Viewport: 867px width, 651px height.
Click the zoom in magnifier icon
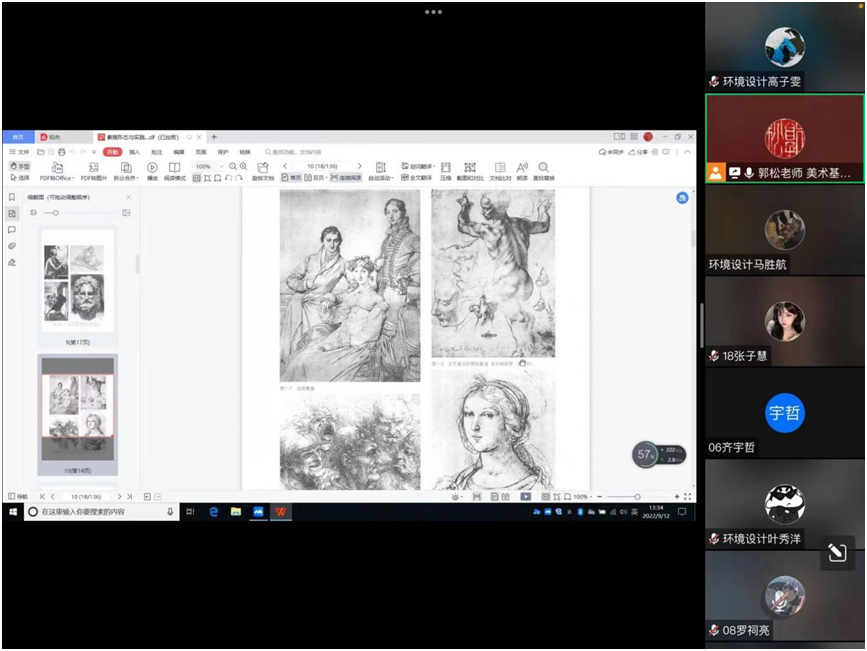pyautogui.click(x=243, y=166)
